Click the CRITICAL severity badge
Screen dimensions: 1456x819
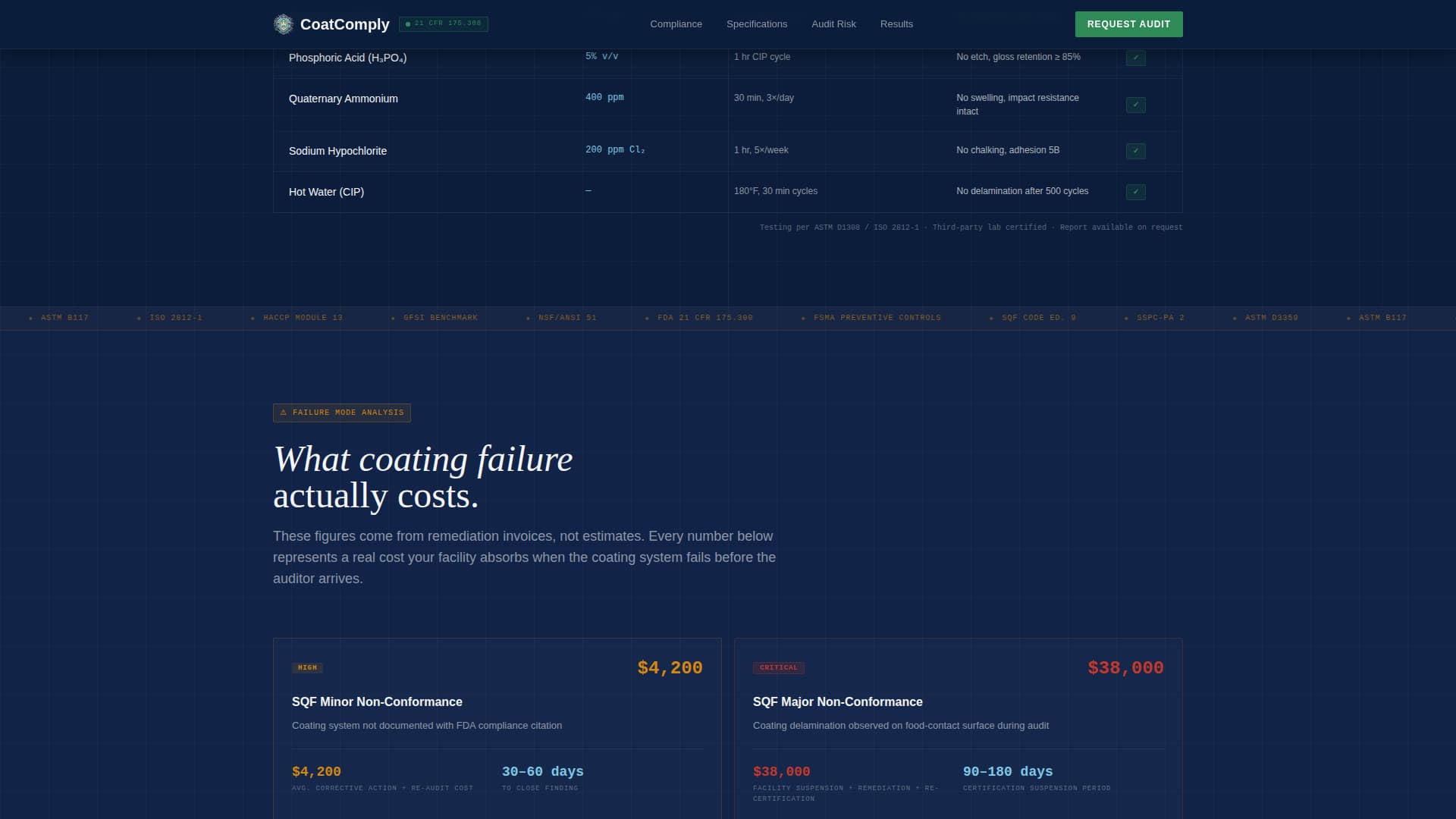(779, 667)
